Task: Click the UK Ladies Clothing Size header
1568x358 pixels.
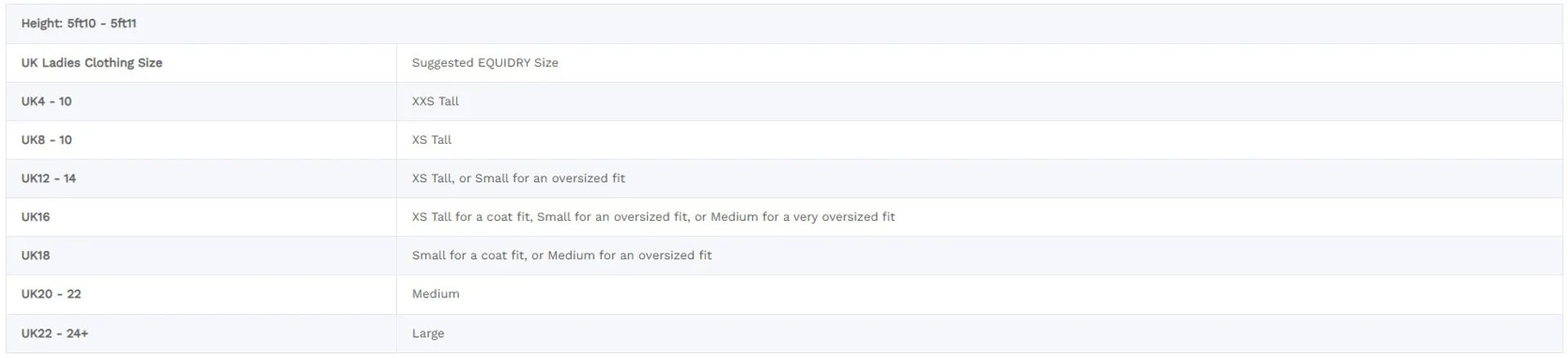Action: 91,63
